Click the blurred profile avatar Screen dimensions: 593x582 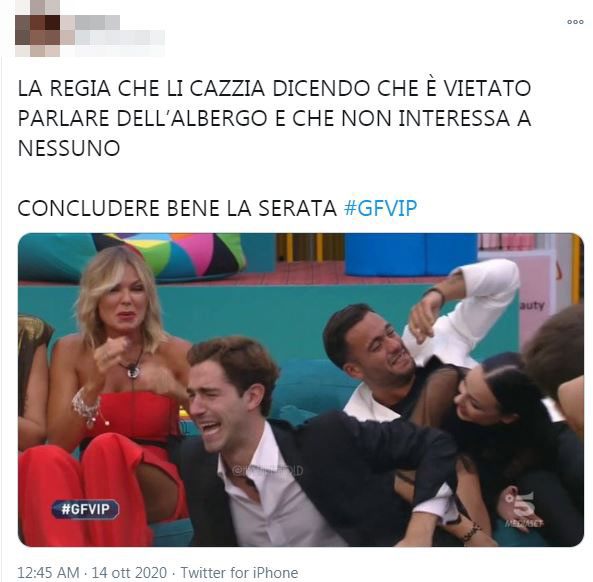coord(37,28)
